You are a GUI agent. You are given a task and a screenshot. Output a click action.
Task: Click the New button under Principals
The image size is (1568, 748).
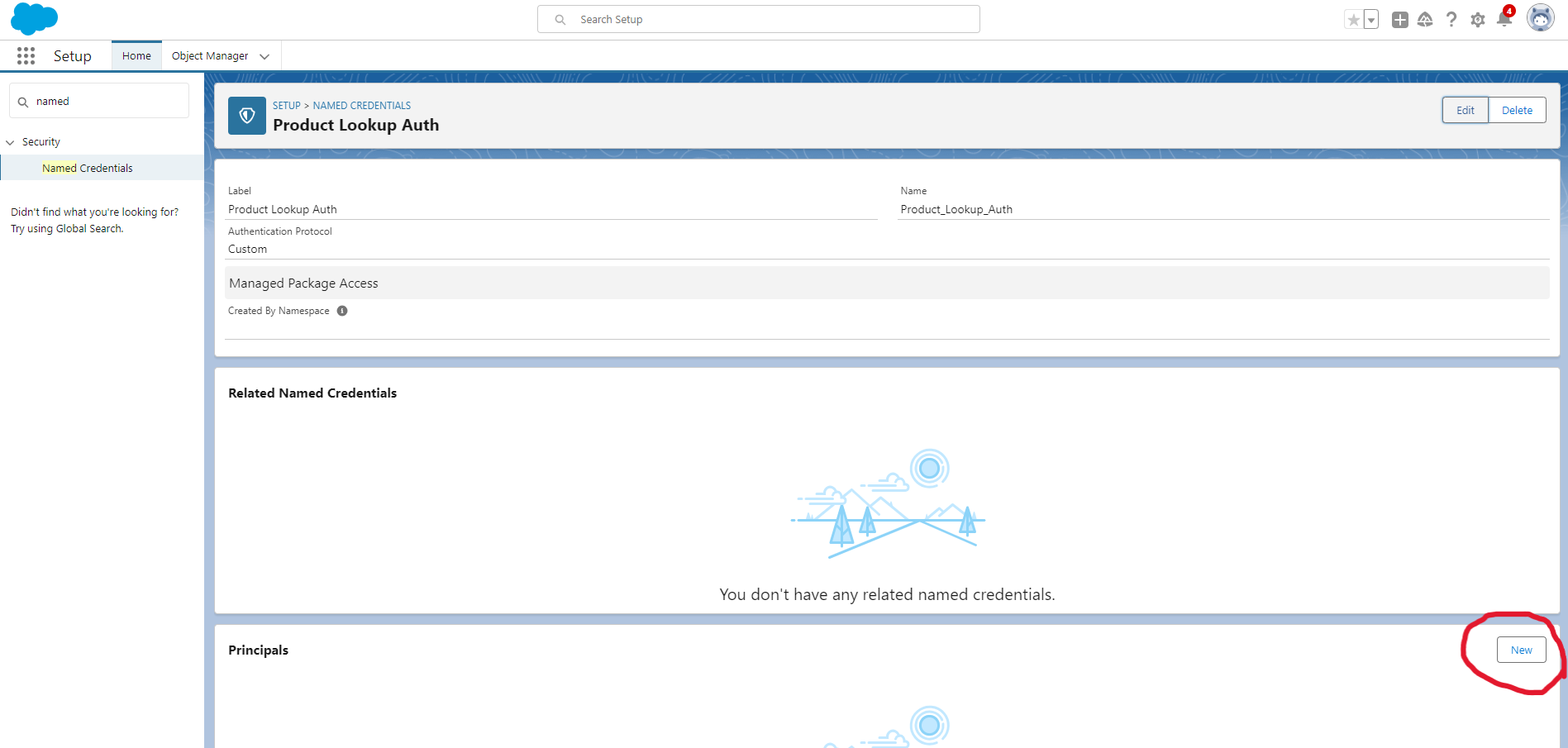coord(1521,650)
